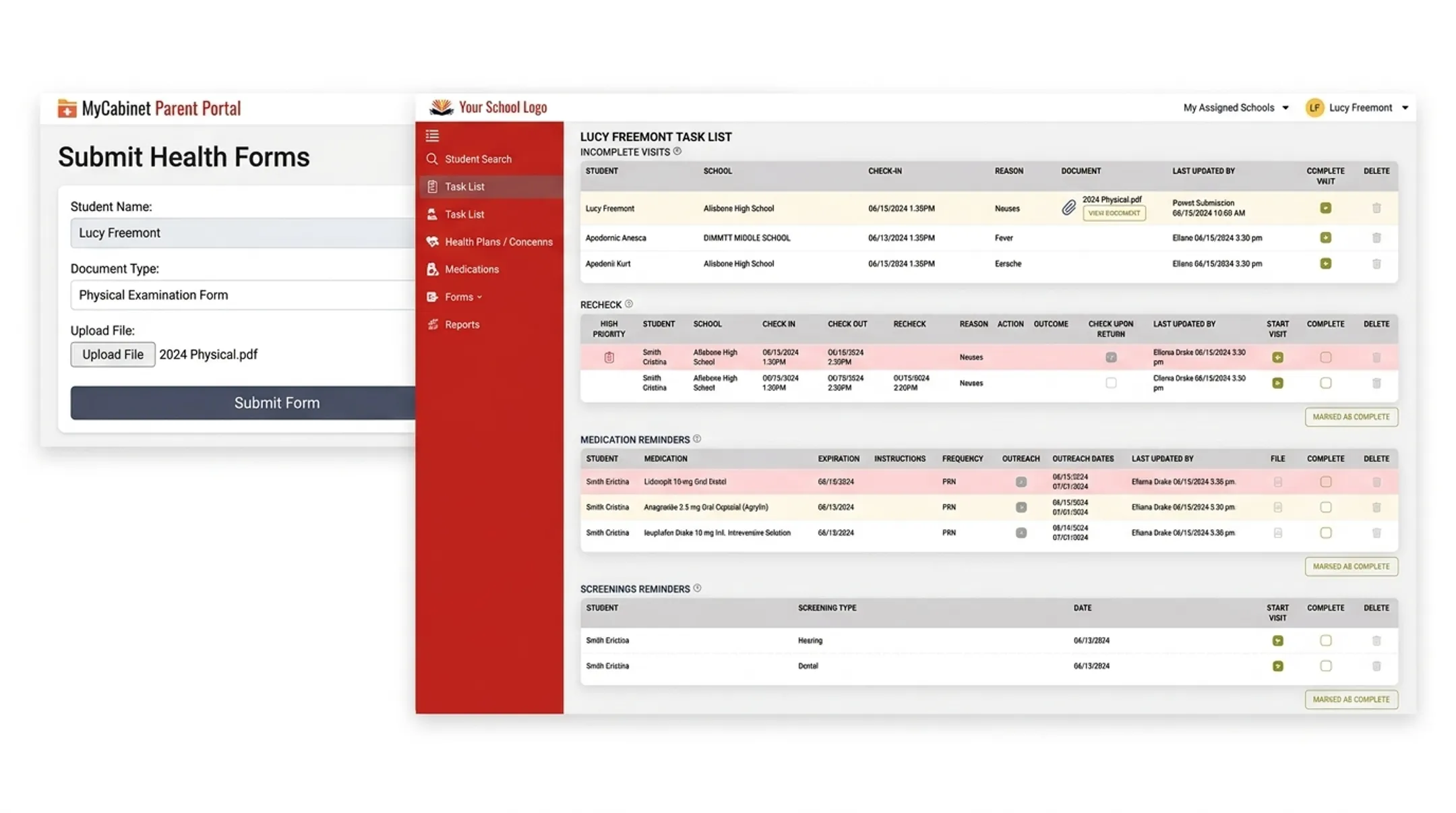Click the hamburger menu icon in red sidebar
1456x813 pixels.
[432, 135]
